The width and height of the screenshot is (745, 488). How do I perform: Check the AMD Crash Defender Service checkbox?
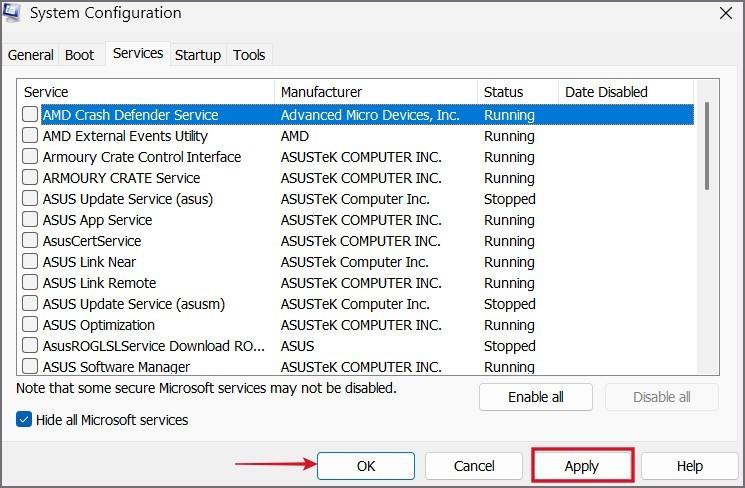click(x=30, y=115)
